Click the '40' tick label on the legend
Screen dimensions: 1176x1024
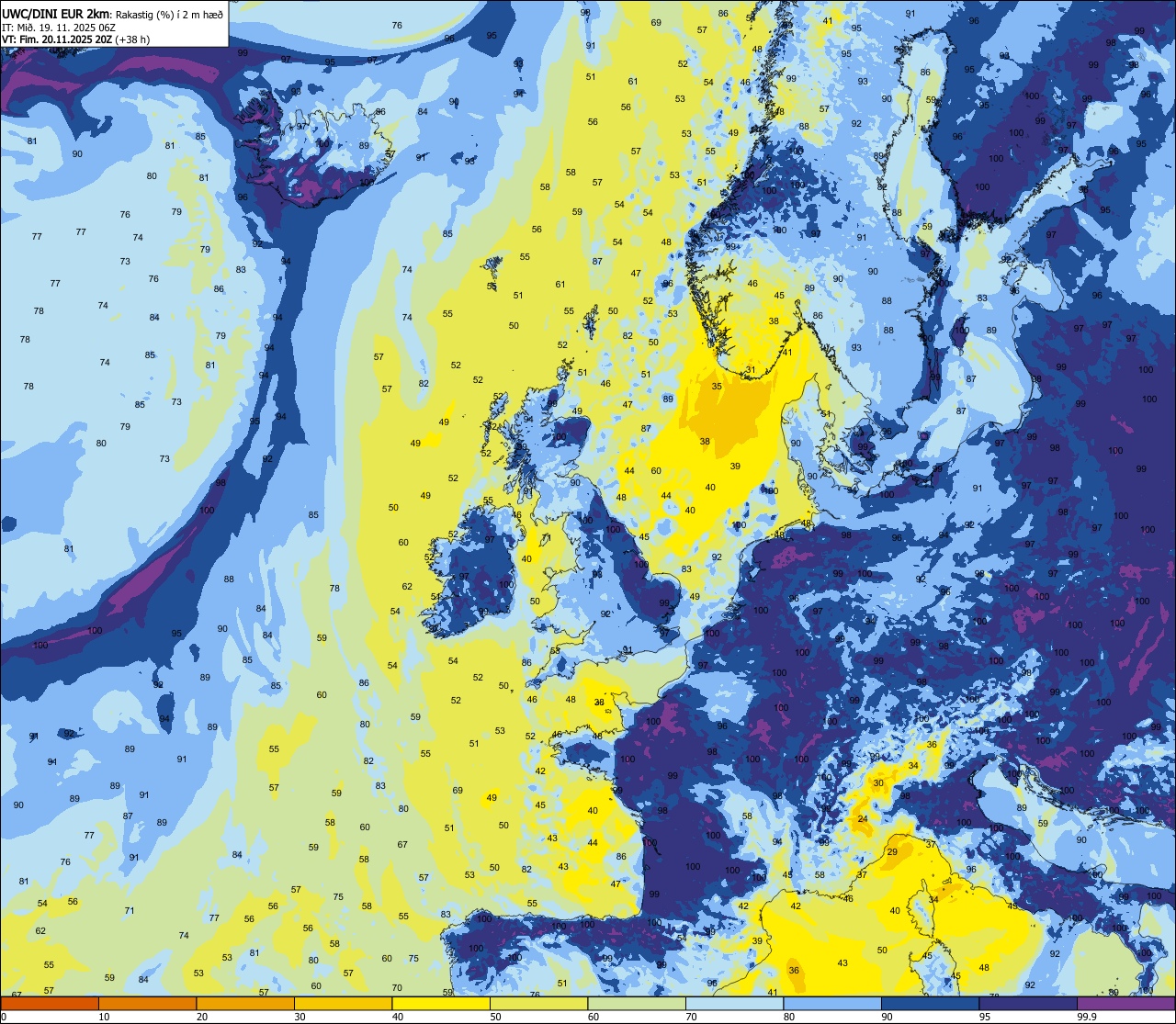point(398,1016)
